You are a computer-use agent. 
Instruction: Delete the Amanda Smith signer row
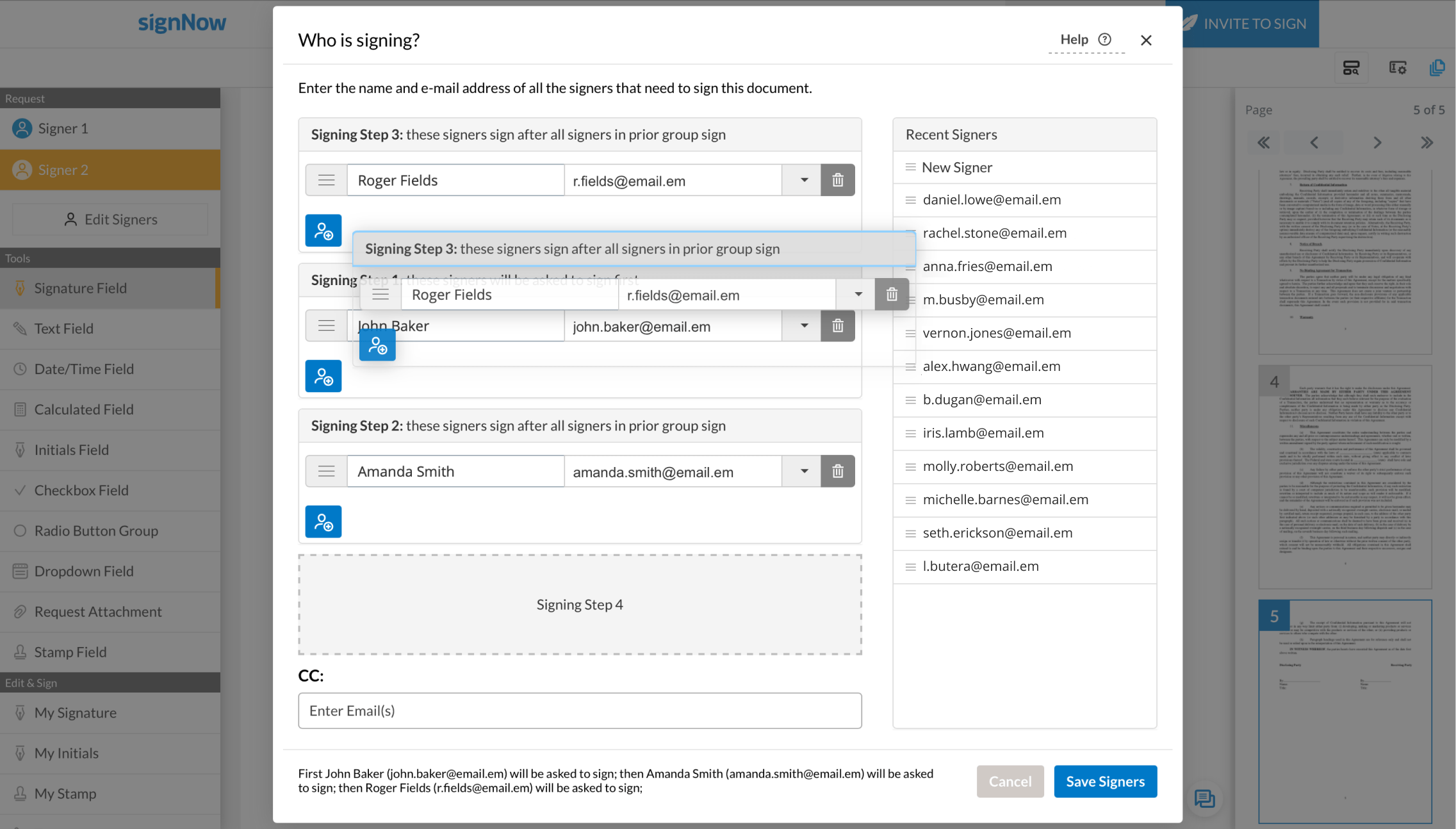click(x=837, y=472)
